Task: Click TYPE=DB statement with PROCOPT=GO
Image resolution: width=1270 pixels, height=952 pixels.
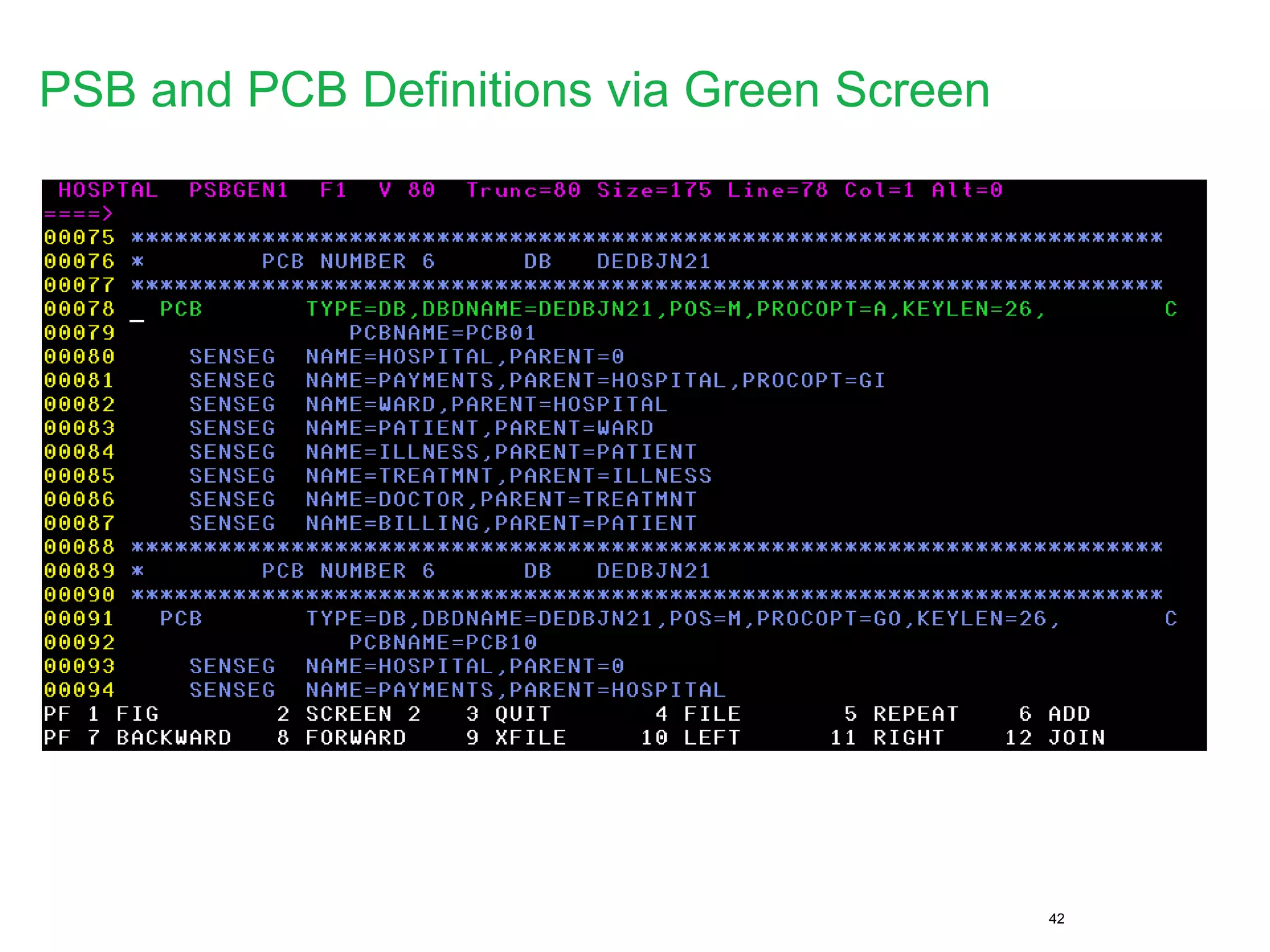Action: click(683, 619)
